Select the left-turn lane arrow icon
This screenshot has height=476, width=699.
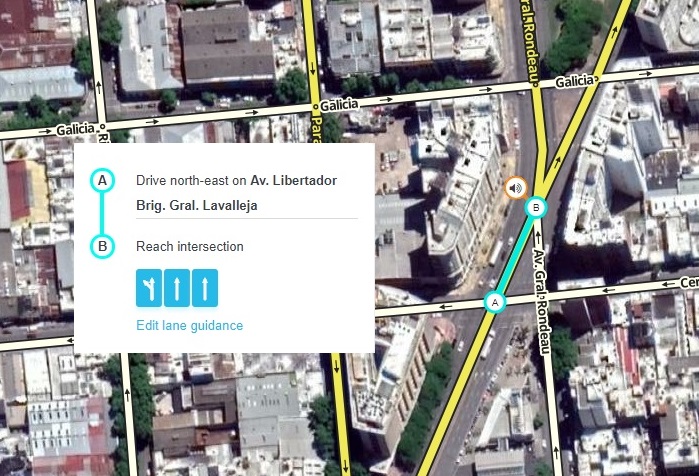[149, 288]
